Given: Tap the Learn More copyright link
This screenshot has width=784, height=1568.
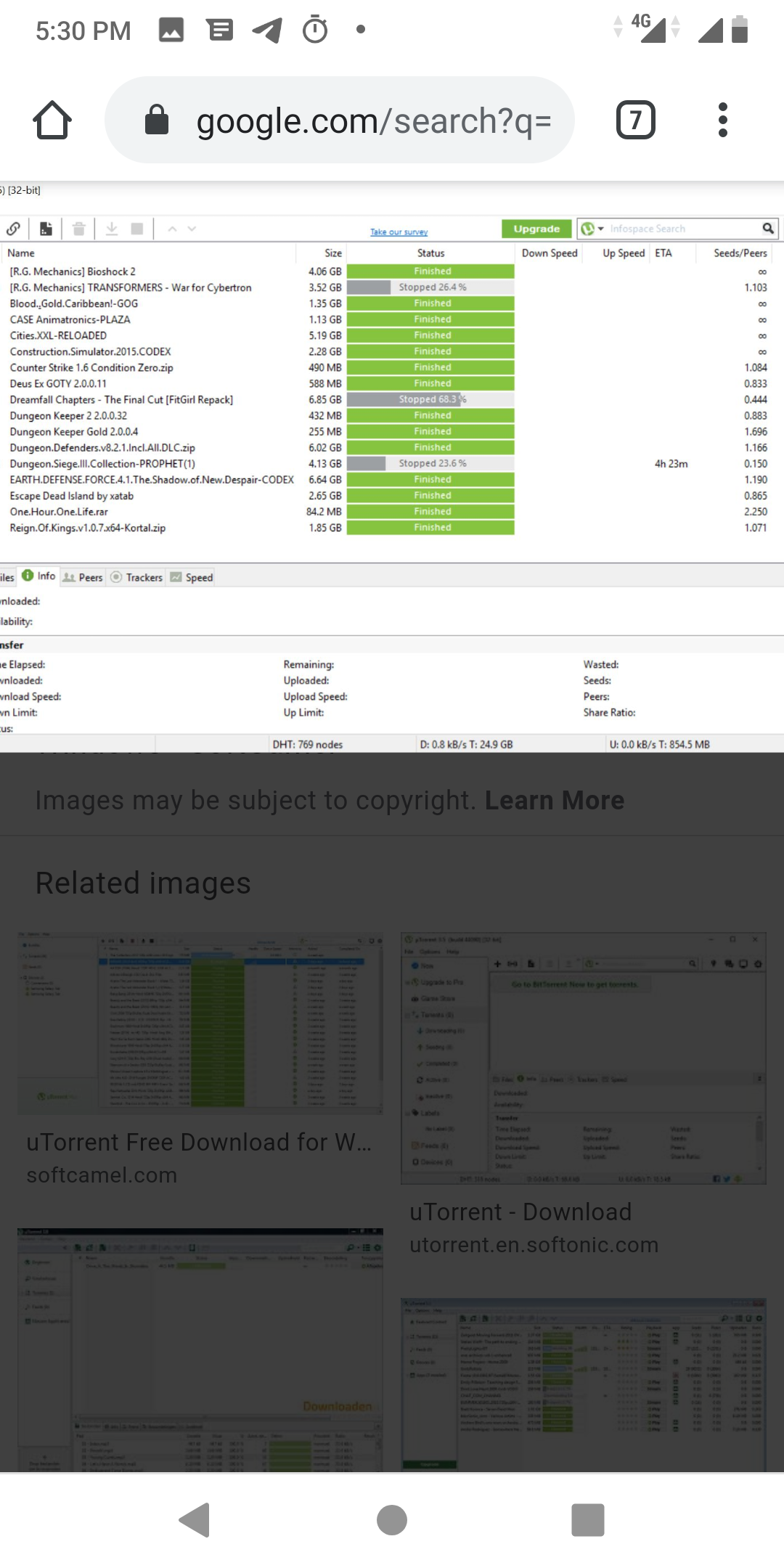Looking at the screenshot, I should 554,800.
